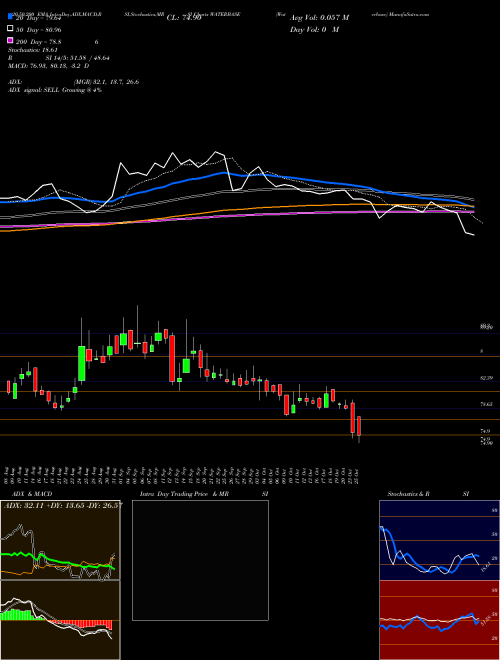
Task: Click the 'MACD: 76.93, 80.13, -3.2' reading
Action: pos(46,66)
